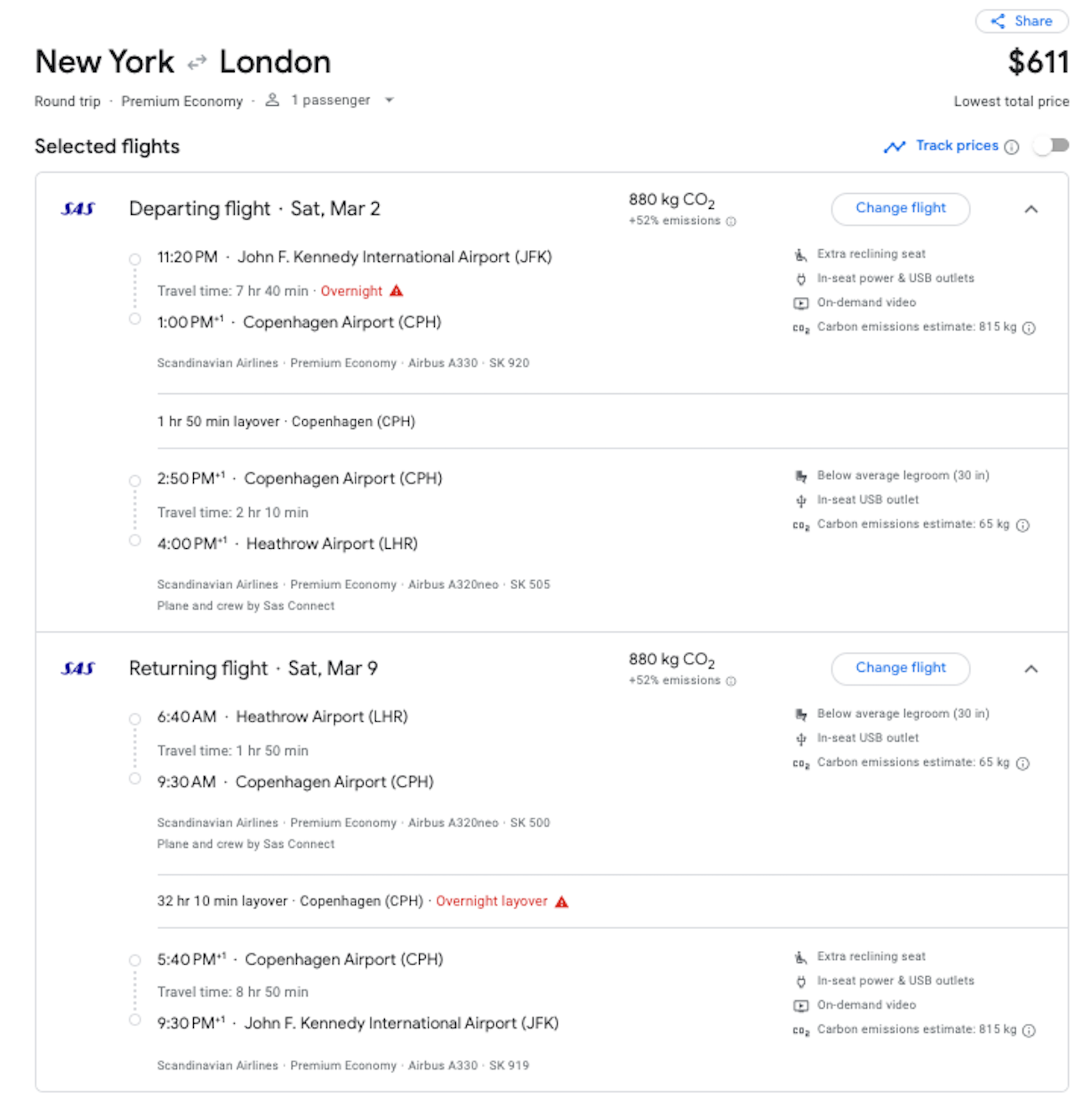
Task: Click the in-seat power and USB outlets icon
Action: coord(800,278)
